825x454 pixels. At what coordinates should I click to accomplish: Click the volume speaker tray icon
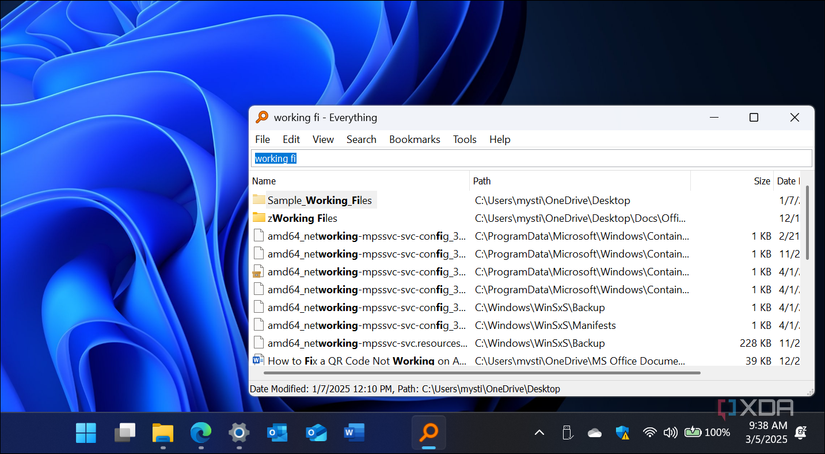pyautogui.click(x=670, y=432)
